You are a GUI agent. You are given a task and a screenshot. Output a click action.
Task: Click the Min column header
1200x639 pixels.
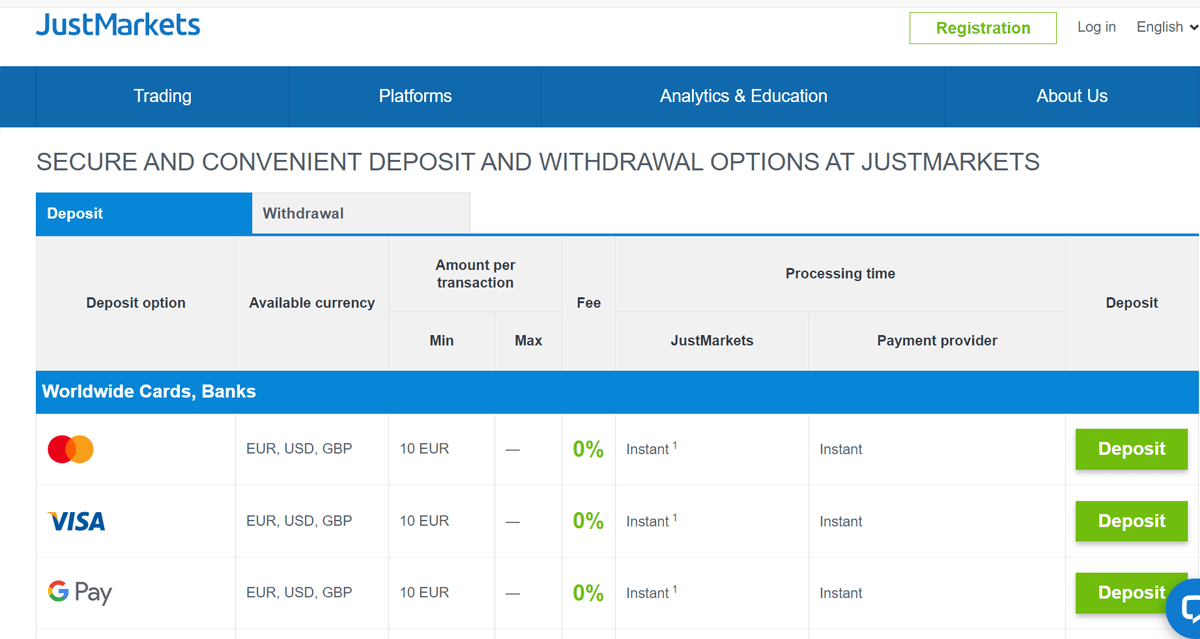442,341
